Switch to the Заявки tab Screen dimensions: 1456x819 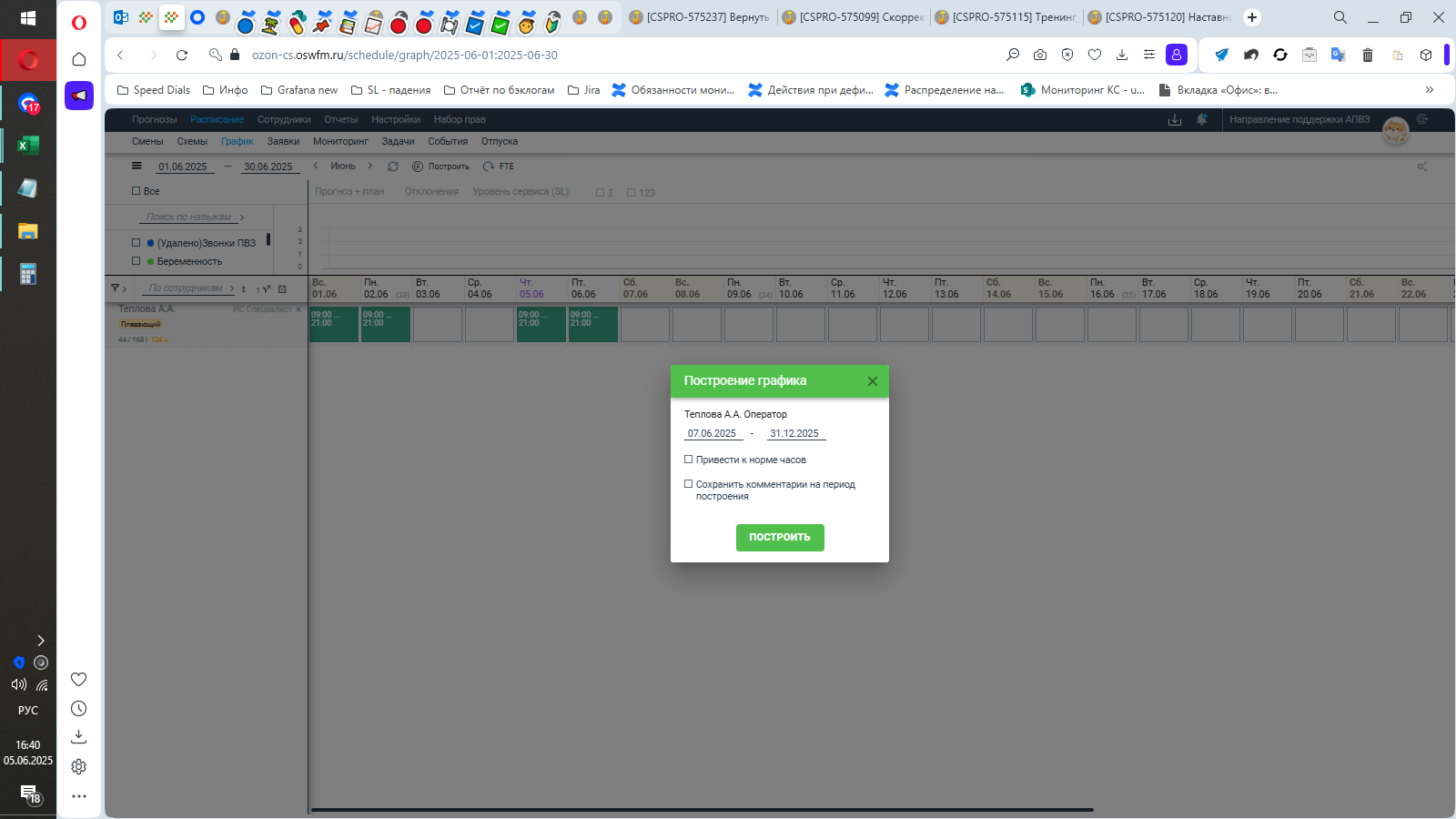(x=283, y=141)
